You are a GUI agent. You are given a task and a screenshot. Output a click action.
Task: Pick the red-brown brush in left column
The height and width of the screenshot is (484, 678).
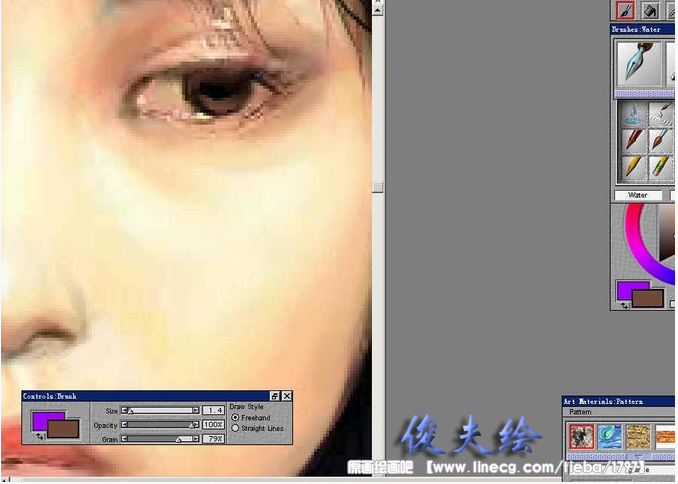tap(632, 141)
